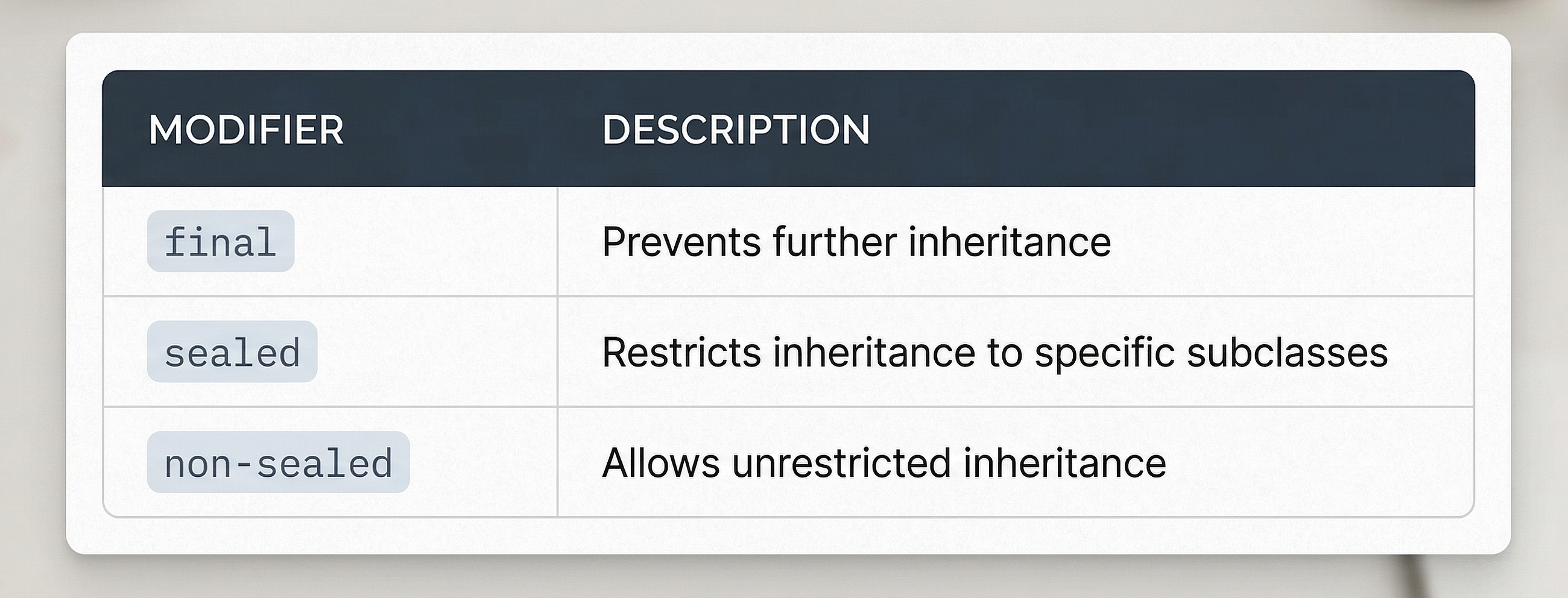This screenshot has width=1568, height=598.
Task: Click empty cell area right of final badge
Action: (425, 242)
